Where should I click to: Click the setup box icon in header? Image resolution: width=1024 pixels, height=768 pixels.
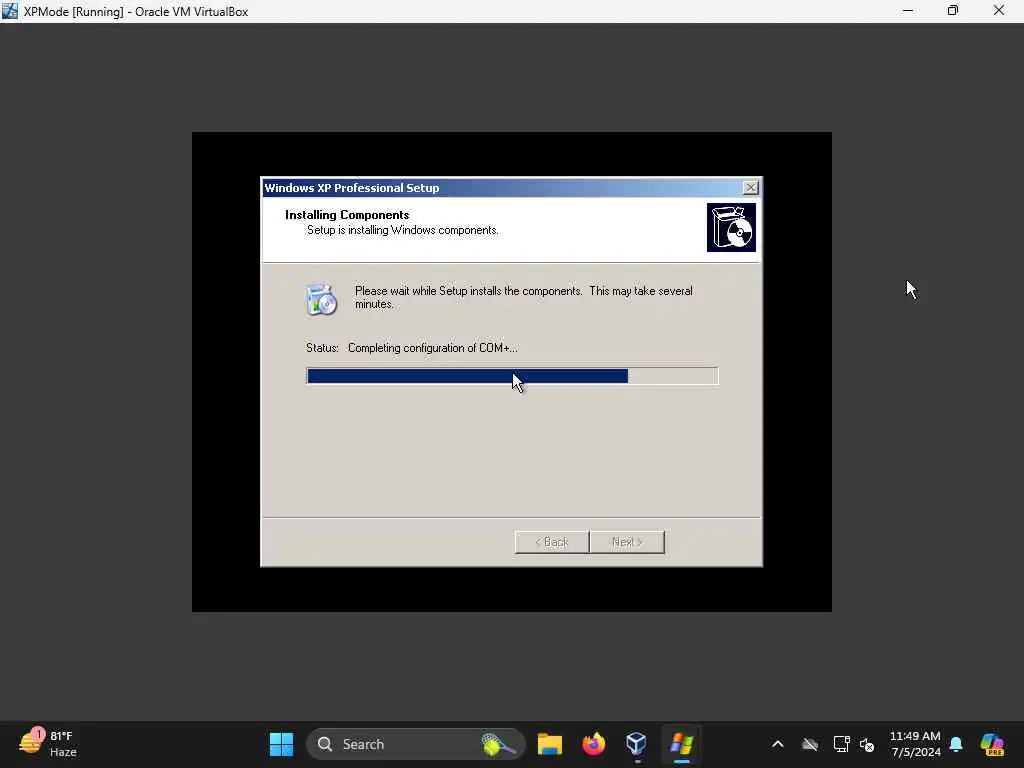tap(731, 227)
